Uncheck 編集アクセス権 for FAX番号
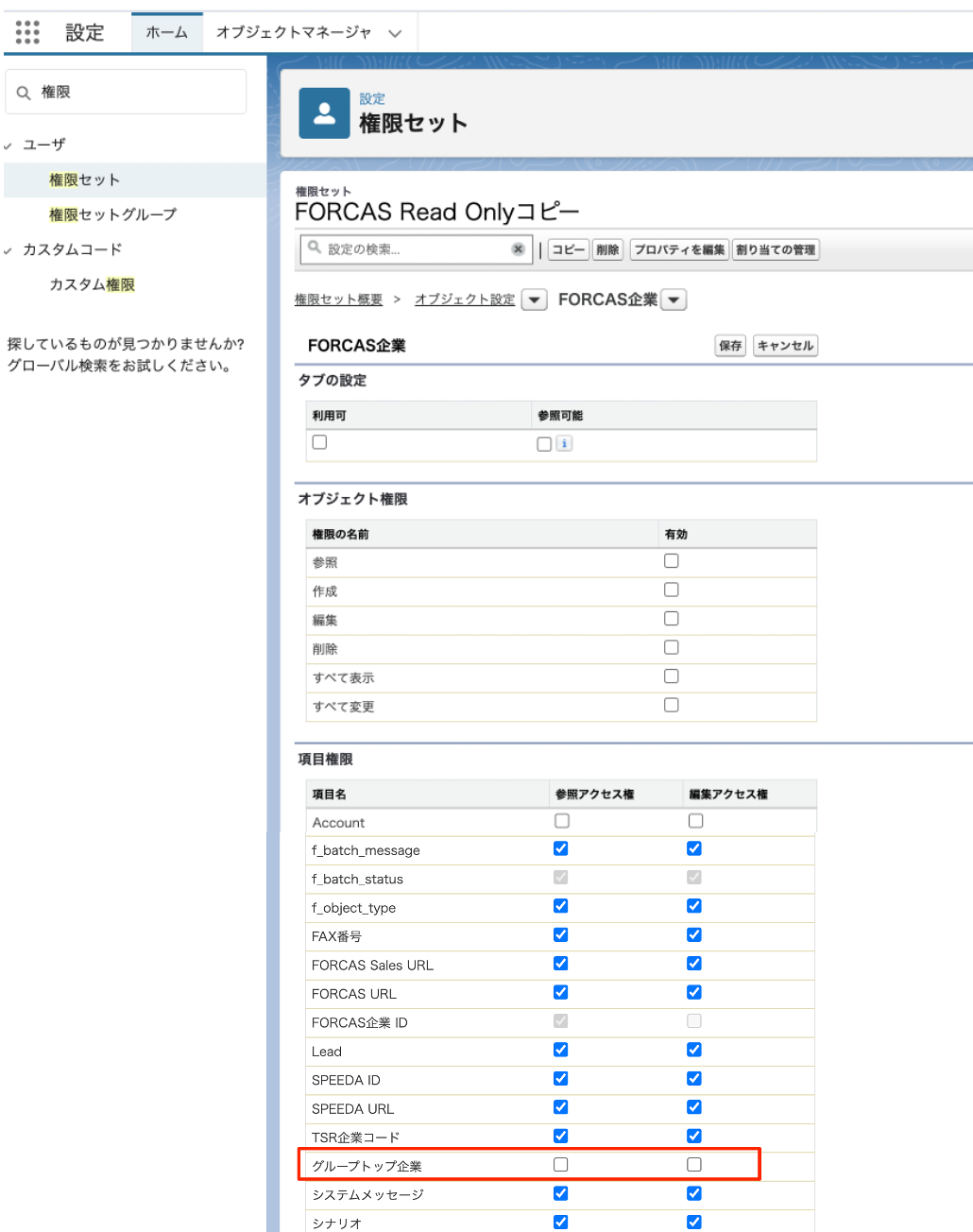Viewport: 973px width, 1232px height. click(x=694, y=935)
